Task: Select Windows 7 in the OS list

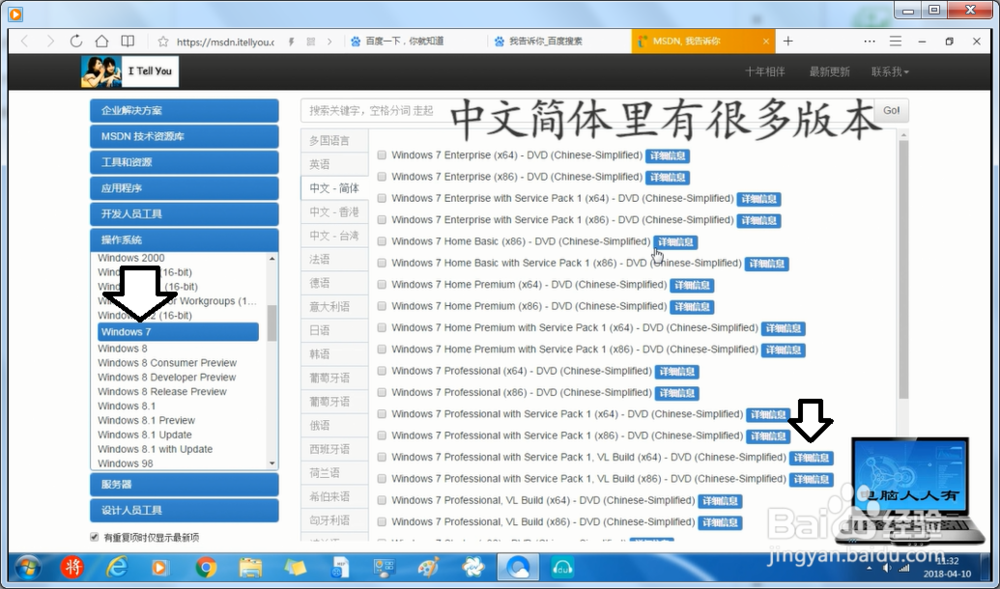Action: (x=178, y=331)
